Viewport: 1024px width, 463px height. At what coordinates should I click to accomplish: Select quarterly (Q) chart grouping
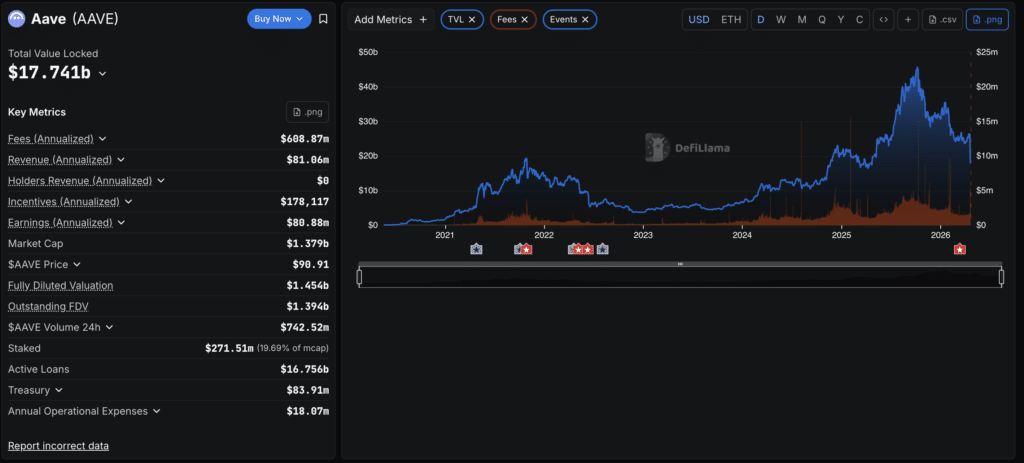[822, 20]
